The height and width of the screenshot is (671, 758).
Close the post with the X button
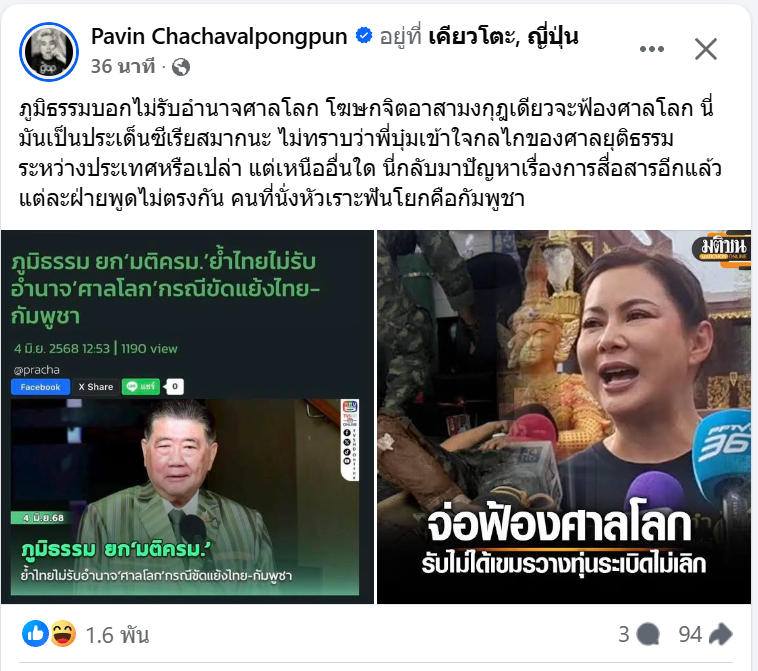point(706,49)
